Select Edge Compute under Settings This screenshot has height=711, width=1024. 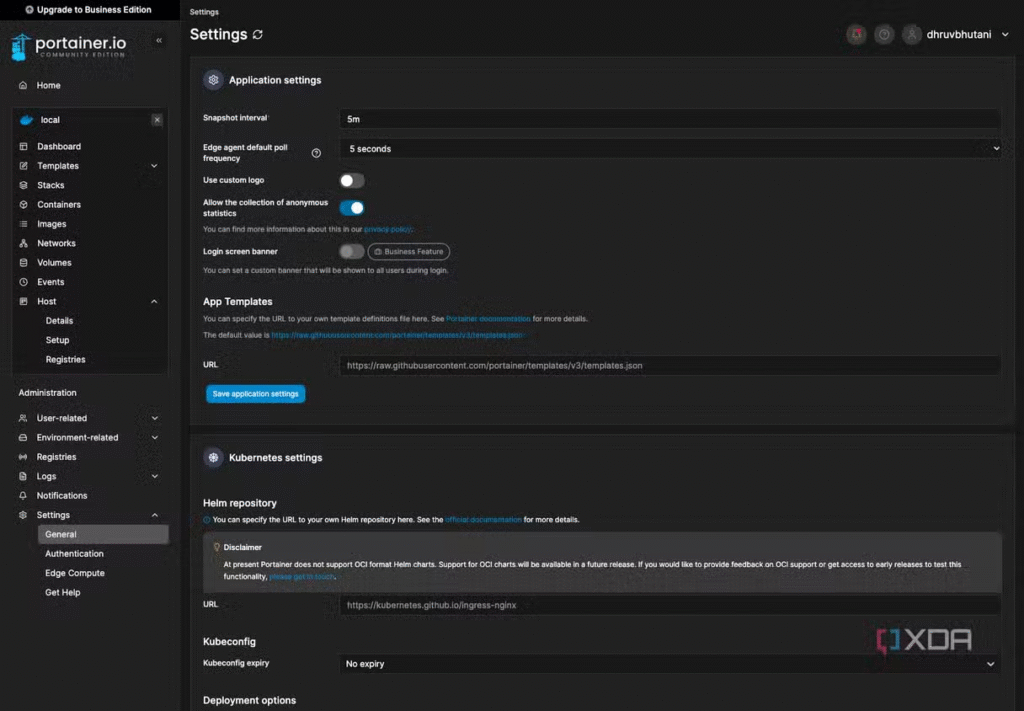(74, 573)
